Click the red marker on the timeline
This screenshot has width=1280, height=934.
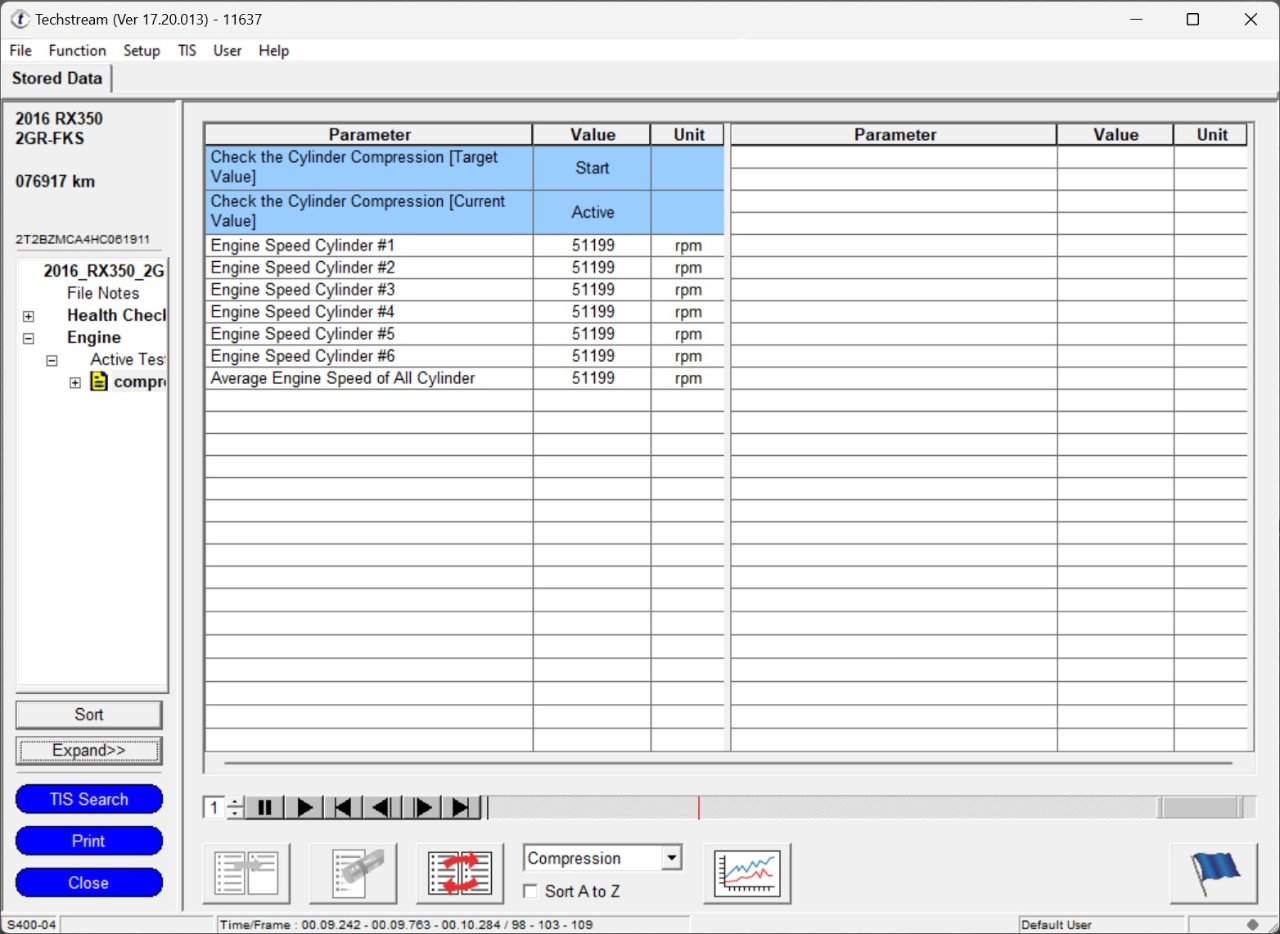pos(698,807)
